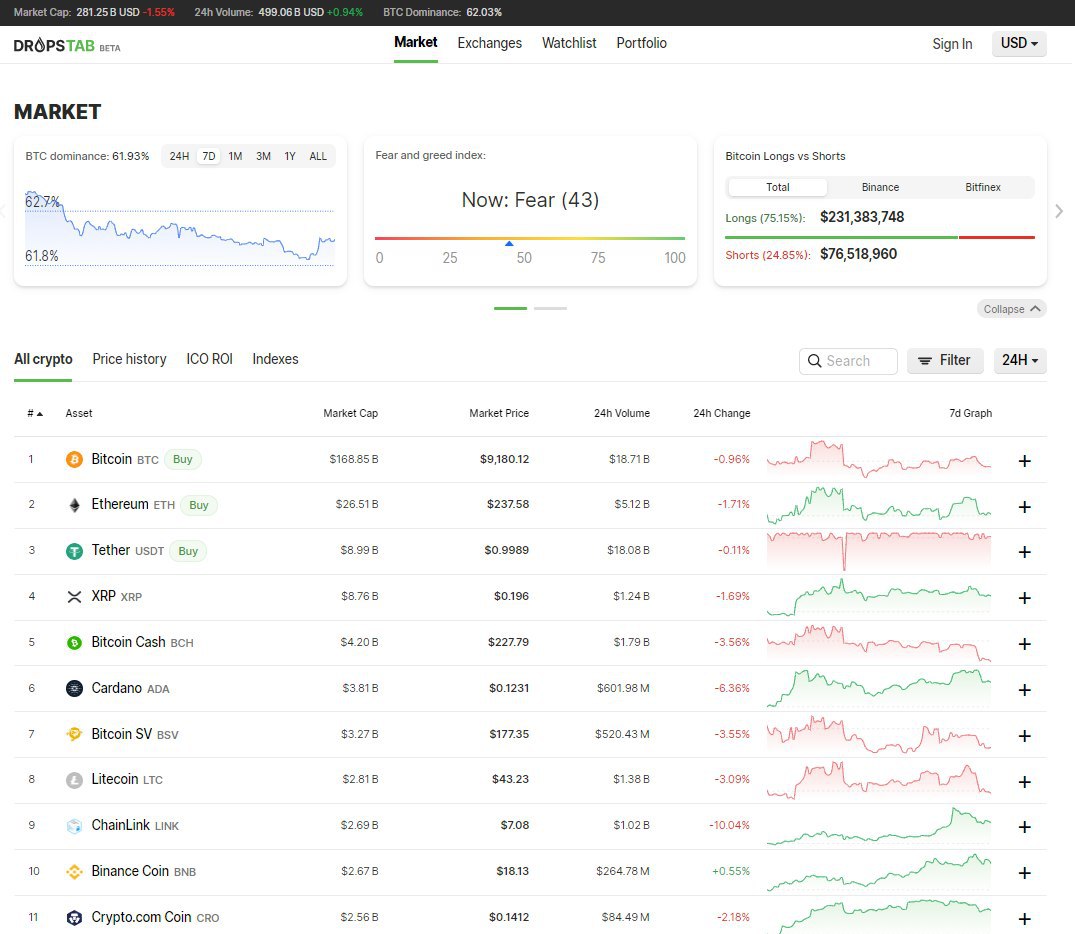
Task: Sort by Market Price column header
Action: (x=498, y=414)
